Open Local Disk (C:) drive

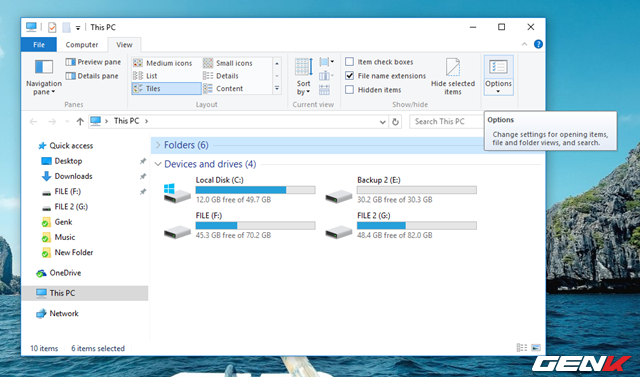(x=240, y=190)
